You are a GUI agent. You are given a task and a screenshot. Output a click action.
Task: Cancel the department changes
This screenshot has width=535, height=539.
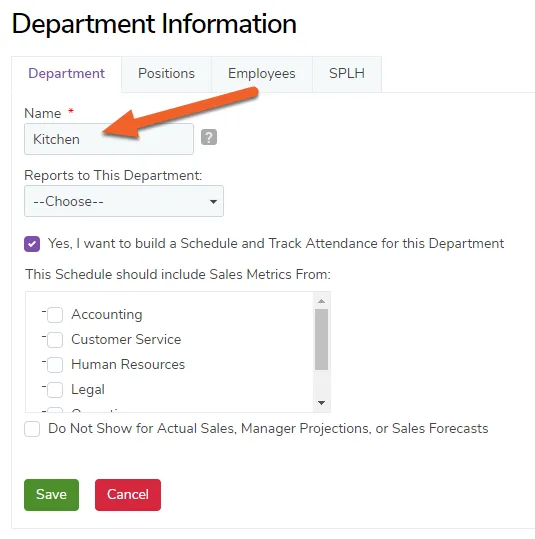pos(128,495)
